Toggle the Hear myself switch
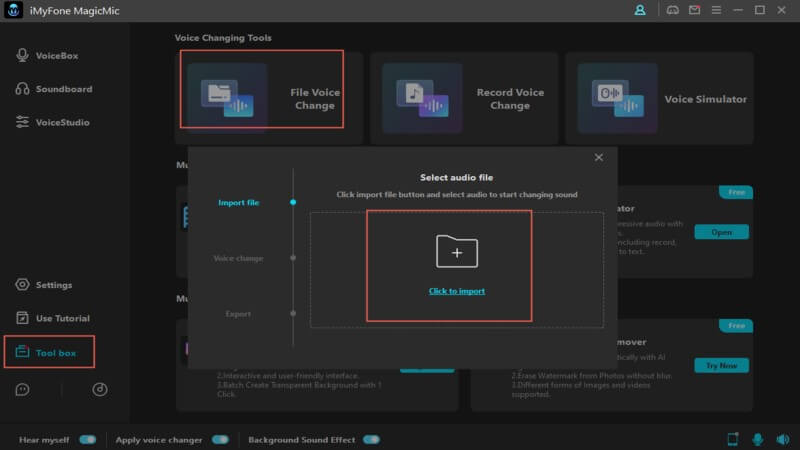 point(88,439)
